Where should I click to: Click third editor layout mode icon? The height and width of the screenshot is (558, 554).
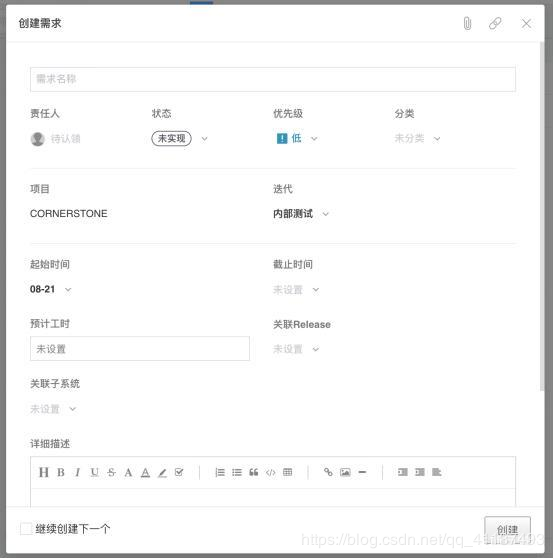pyautogui.click(x=437, y=472)
